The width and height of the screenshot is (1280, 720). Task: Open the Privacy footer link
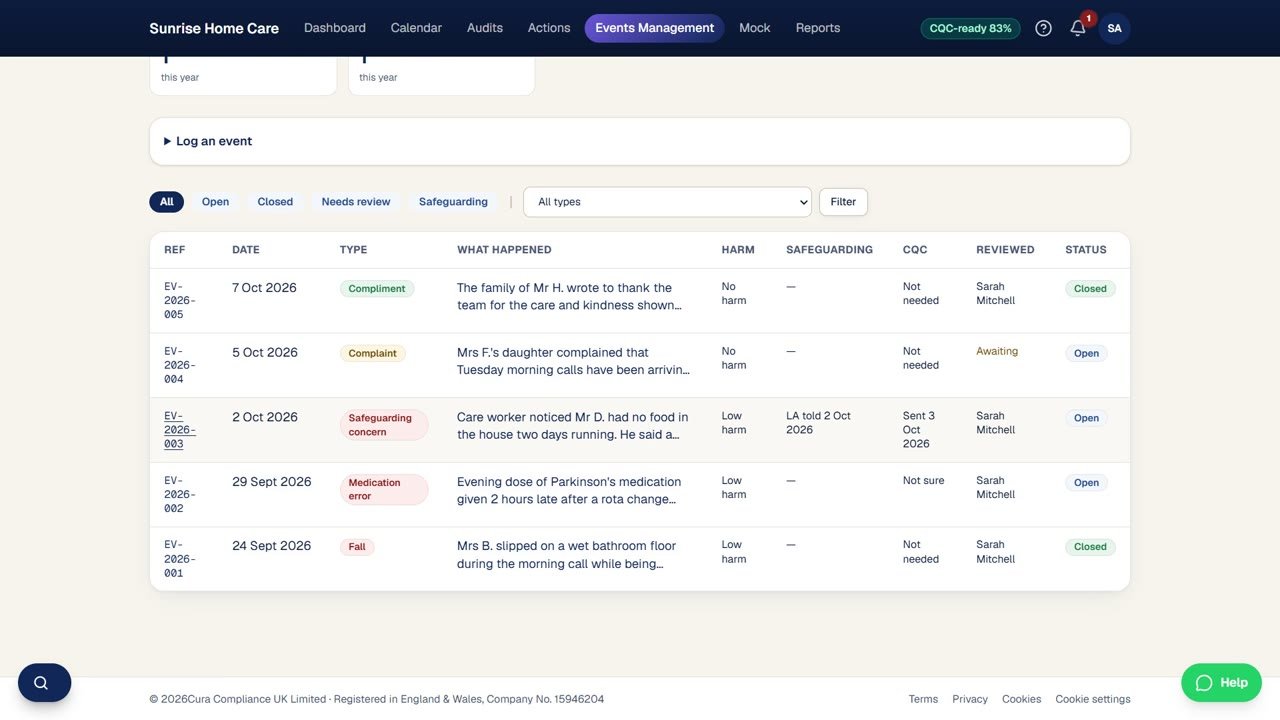click(x=970, y=699)
